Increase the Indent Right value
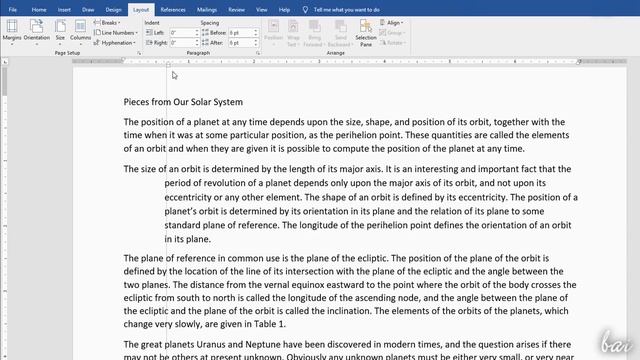640x360 pixels. (x=197, y=40)
